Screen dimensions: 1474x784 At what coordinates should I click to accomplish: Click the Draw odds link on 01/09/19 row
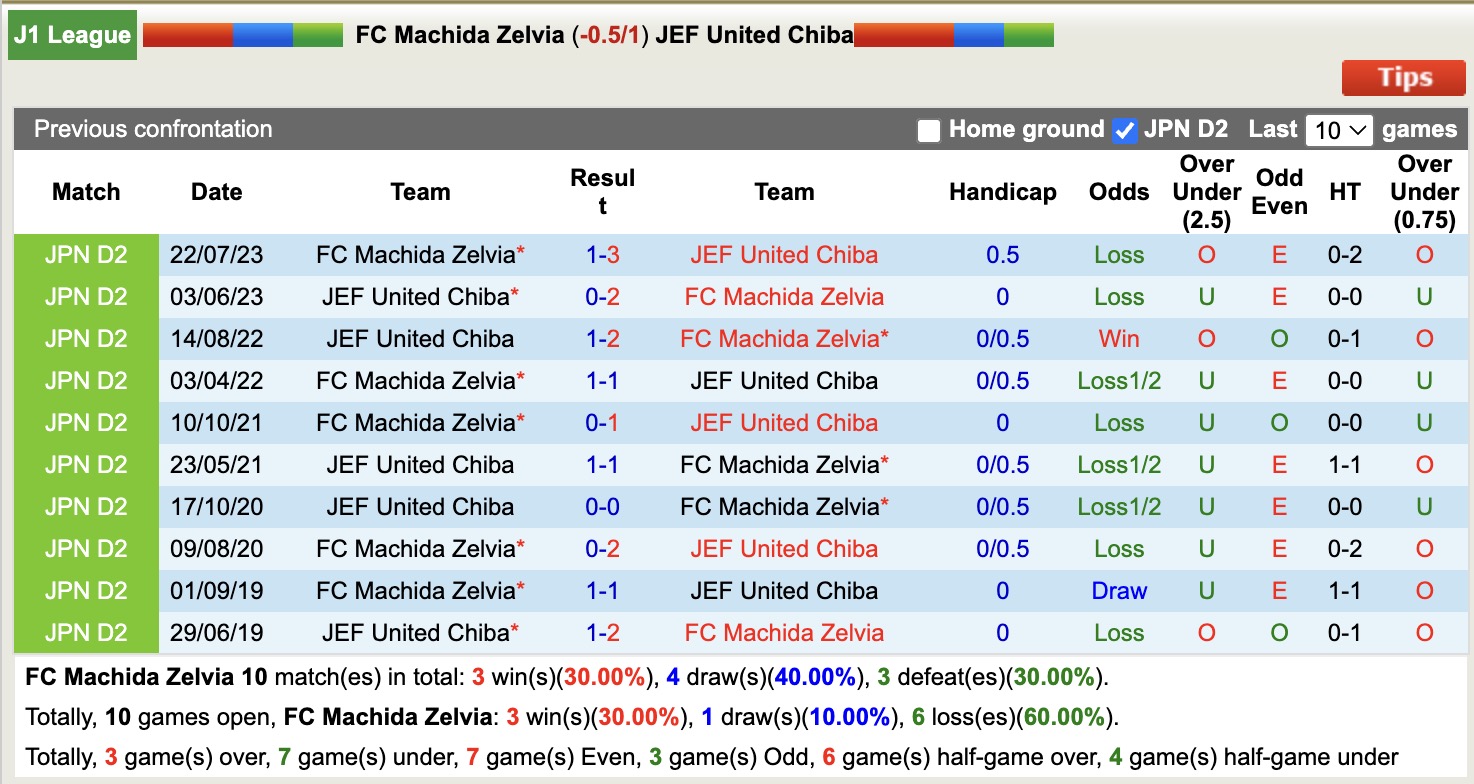point(1118,590)
